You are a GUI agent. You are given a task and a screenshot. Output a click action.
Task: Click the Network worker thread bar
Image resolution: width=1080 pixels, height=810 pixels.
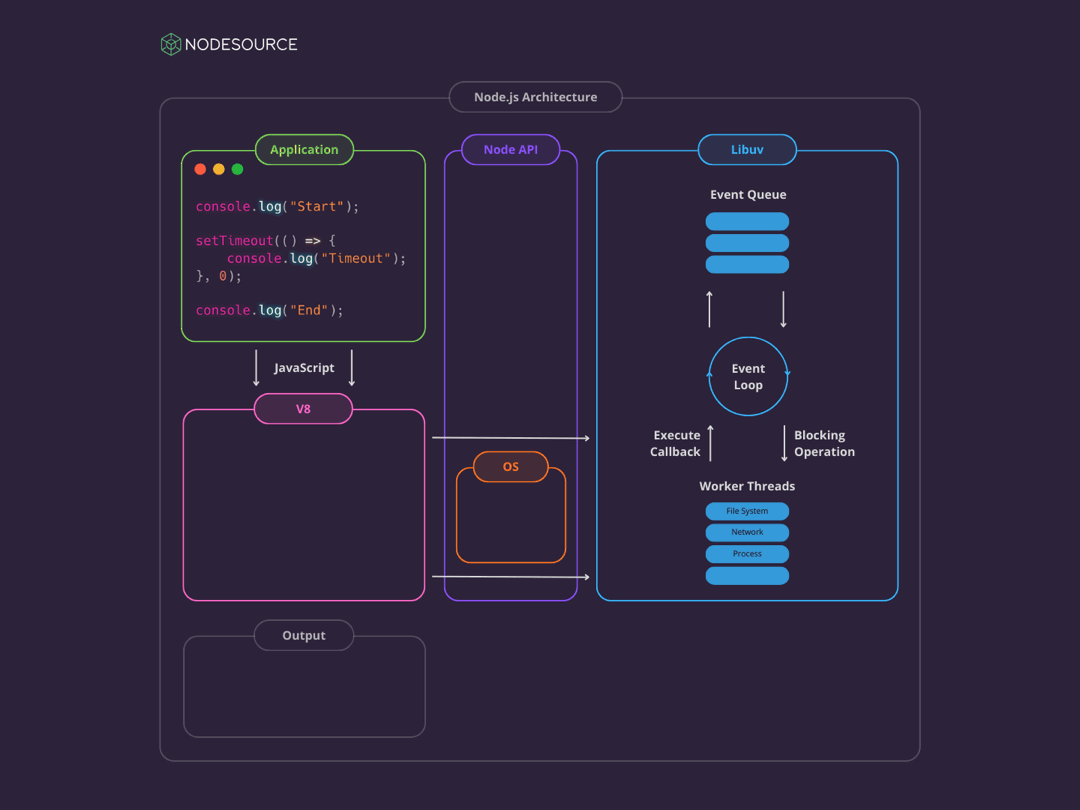click(747, 533)
